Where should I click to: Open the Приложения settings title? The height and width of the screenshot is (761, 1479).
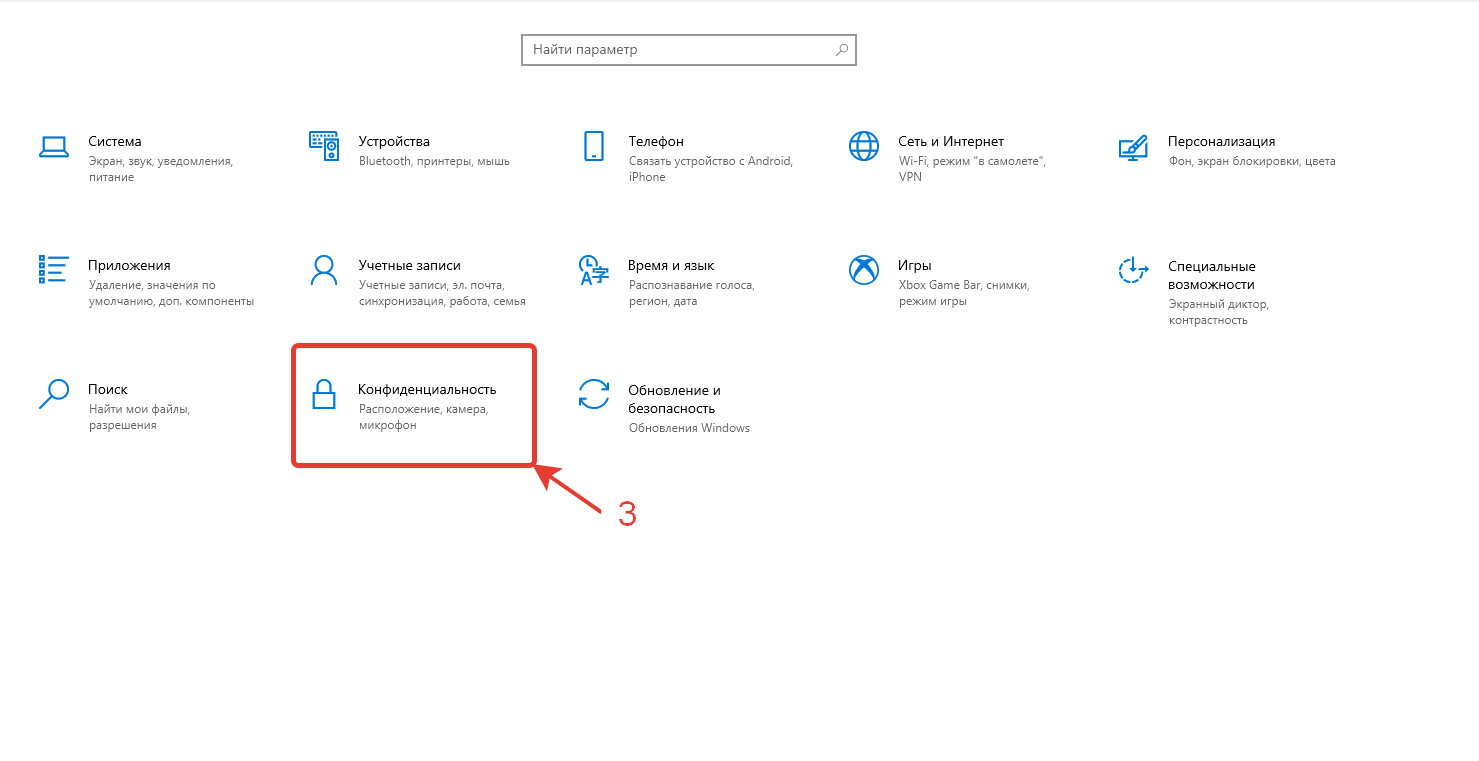pyautogui.click(x=129, y=265)
